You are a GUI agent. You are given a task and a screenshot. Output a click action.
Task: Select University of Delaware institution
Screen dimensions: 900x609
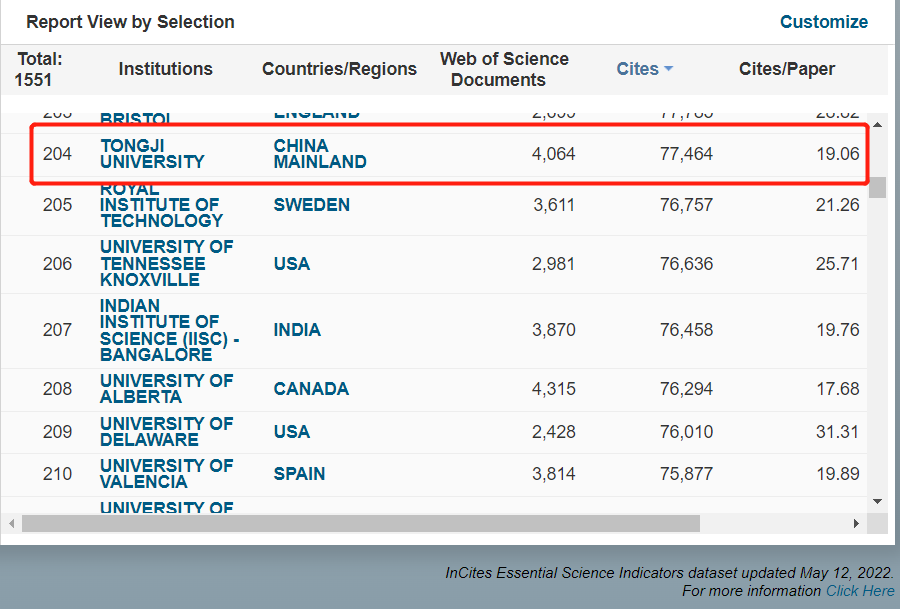pos(166,432)
